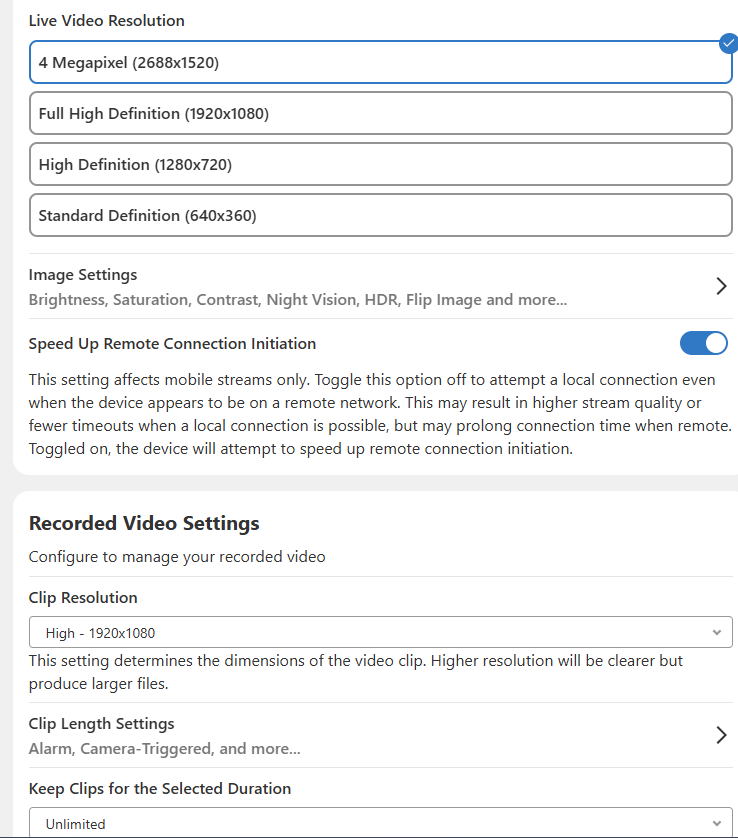Screen dimensions: 738x838
Task: Click the 'Keep Clips for the Selected Duration' label
Action: pos(160,788)
